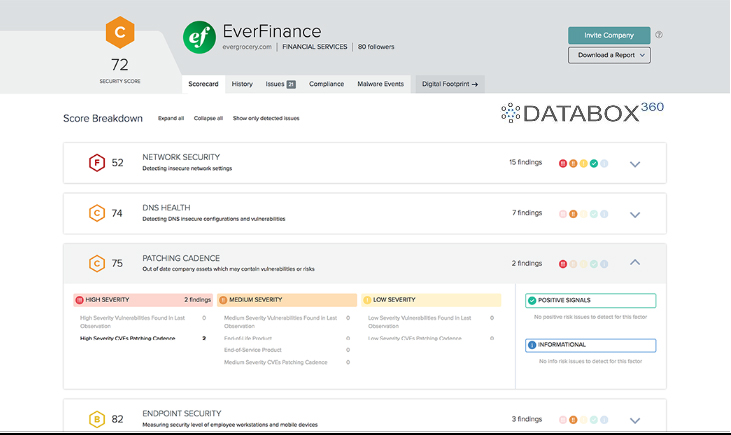The width and height of the screenshot is (731, 435).
Task: Click the red high-severity dot in Patching Cadence row
Action: (563, 264)
